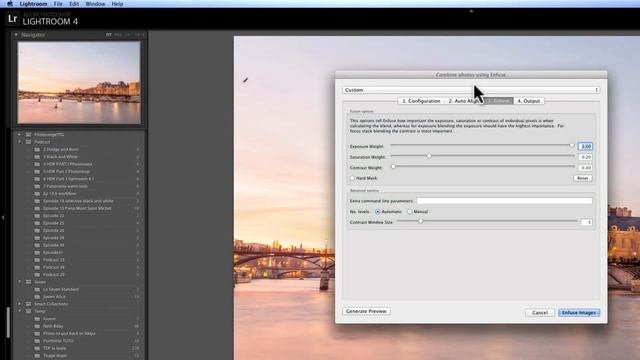Click icon beside Episode 30 collection

click(37, 245)
